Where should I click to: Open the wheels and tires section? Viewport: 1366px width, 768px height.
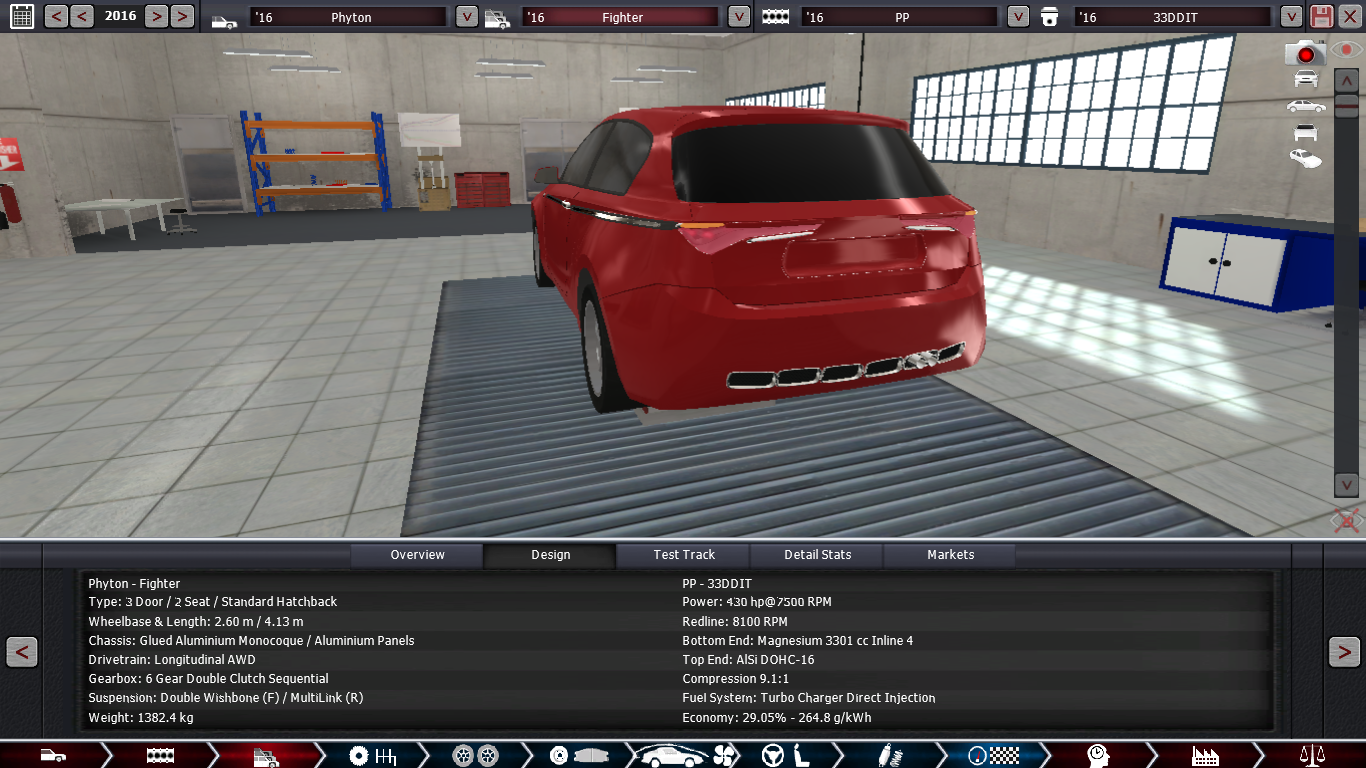[475, 755]
